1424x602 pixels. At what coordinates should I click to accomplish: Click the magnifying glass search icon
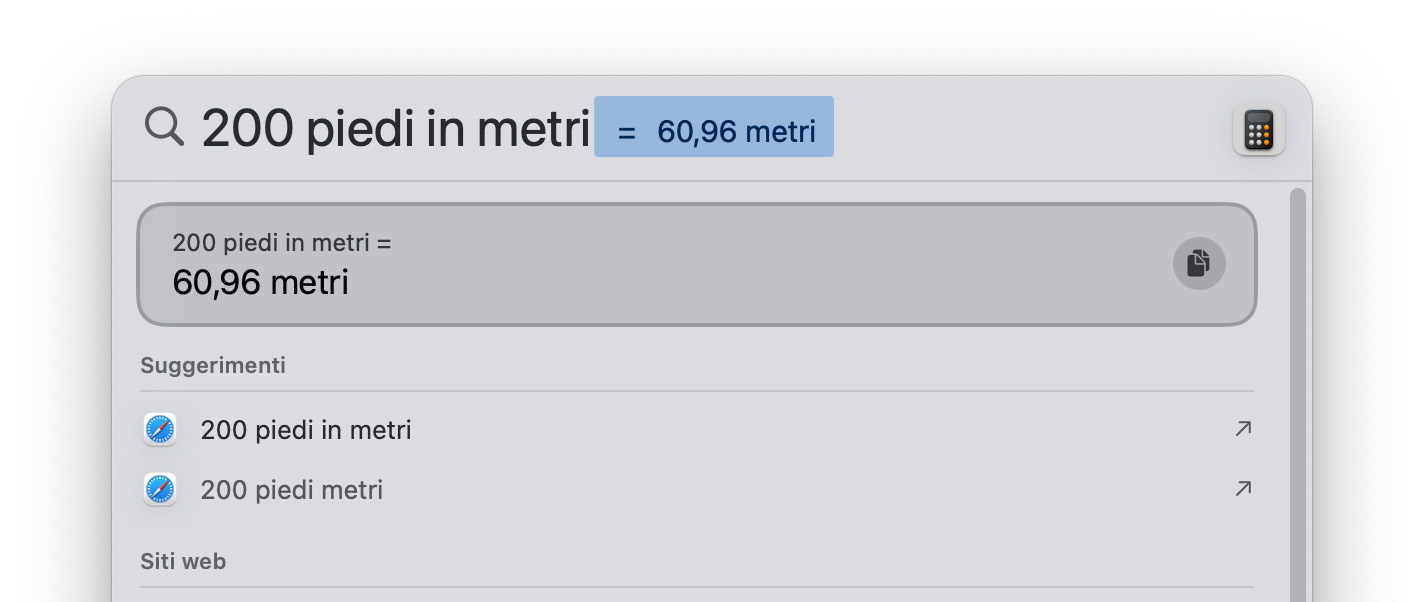[x=164, y=128]
